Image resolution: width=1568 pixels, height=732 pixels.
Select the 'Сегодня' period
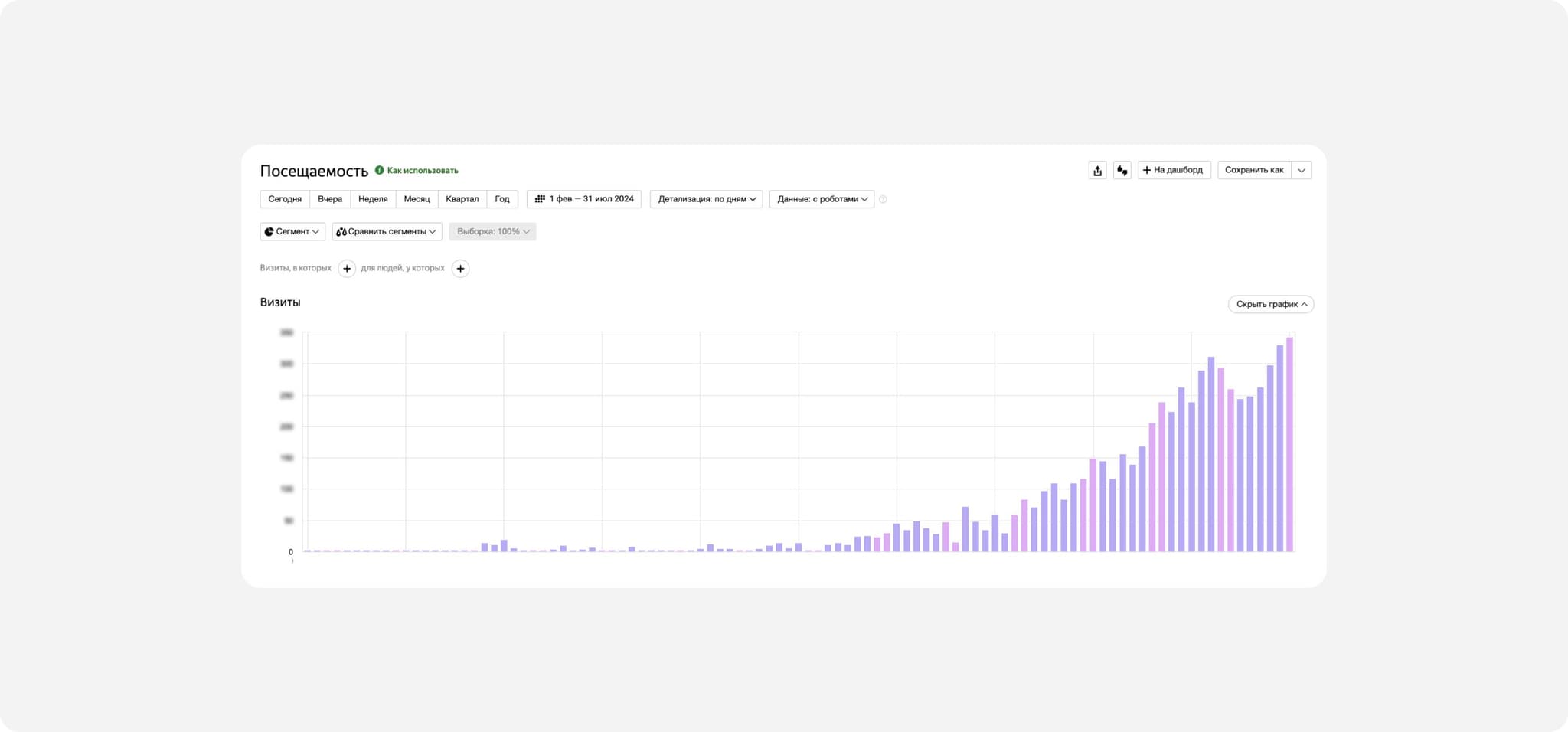click(x=285, y=199)
